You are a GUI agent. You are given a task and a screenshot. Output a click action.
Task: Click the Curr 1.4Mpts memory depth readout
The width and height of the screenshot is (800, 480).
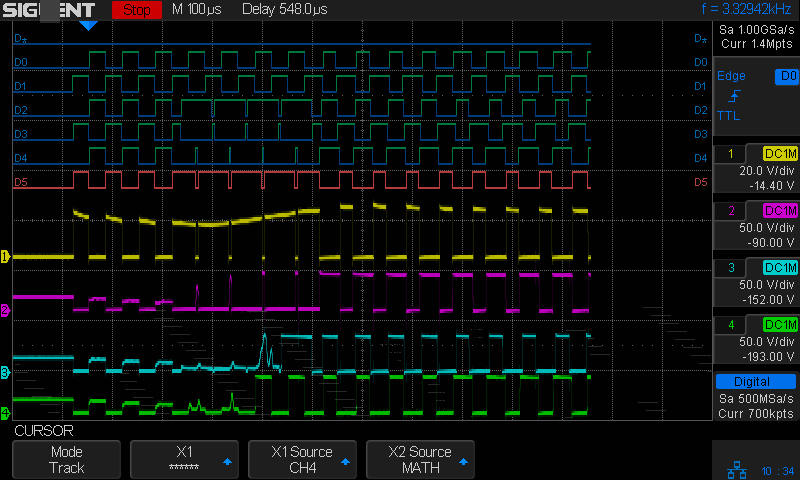point(757,44)
